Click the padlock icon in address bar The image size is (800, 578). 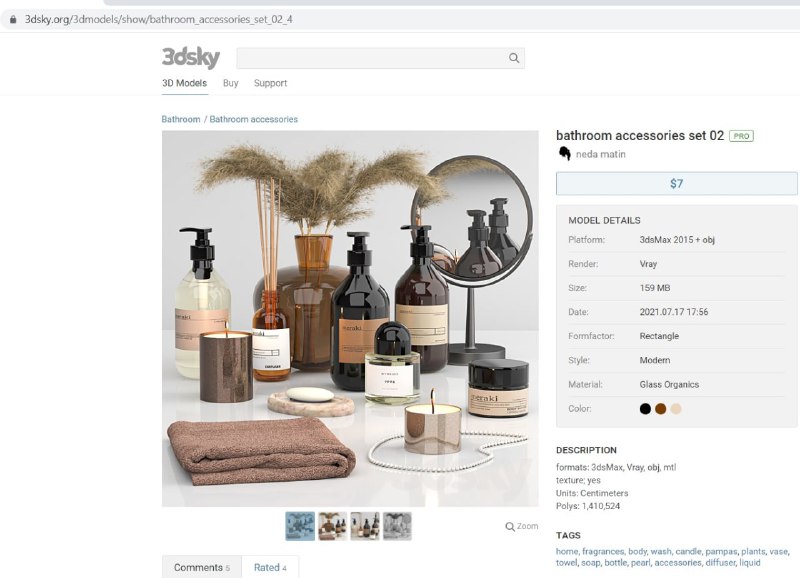pos(13,19)
